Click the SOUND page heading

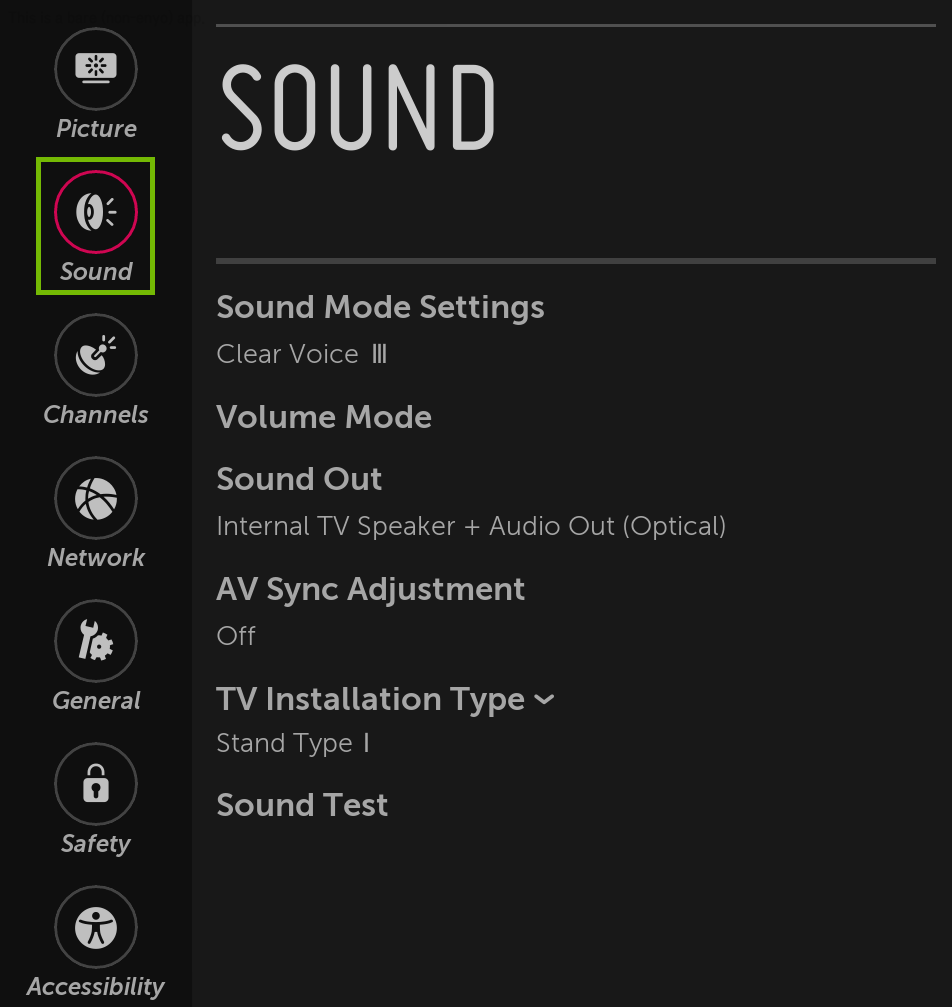pos(357,106)
